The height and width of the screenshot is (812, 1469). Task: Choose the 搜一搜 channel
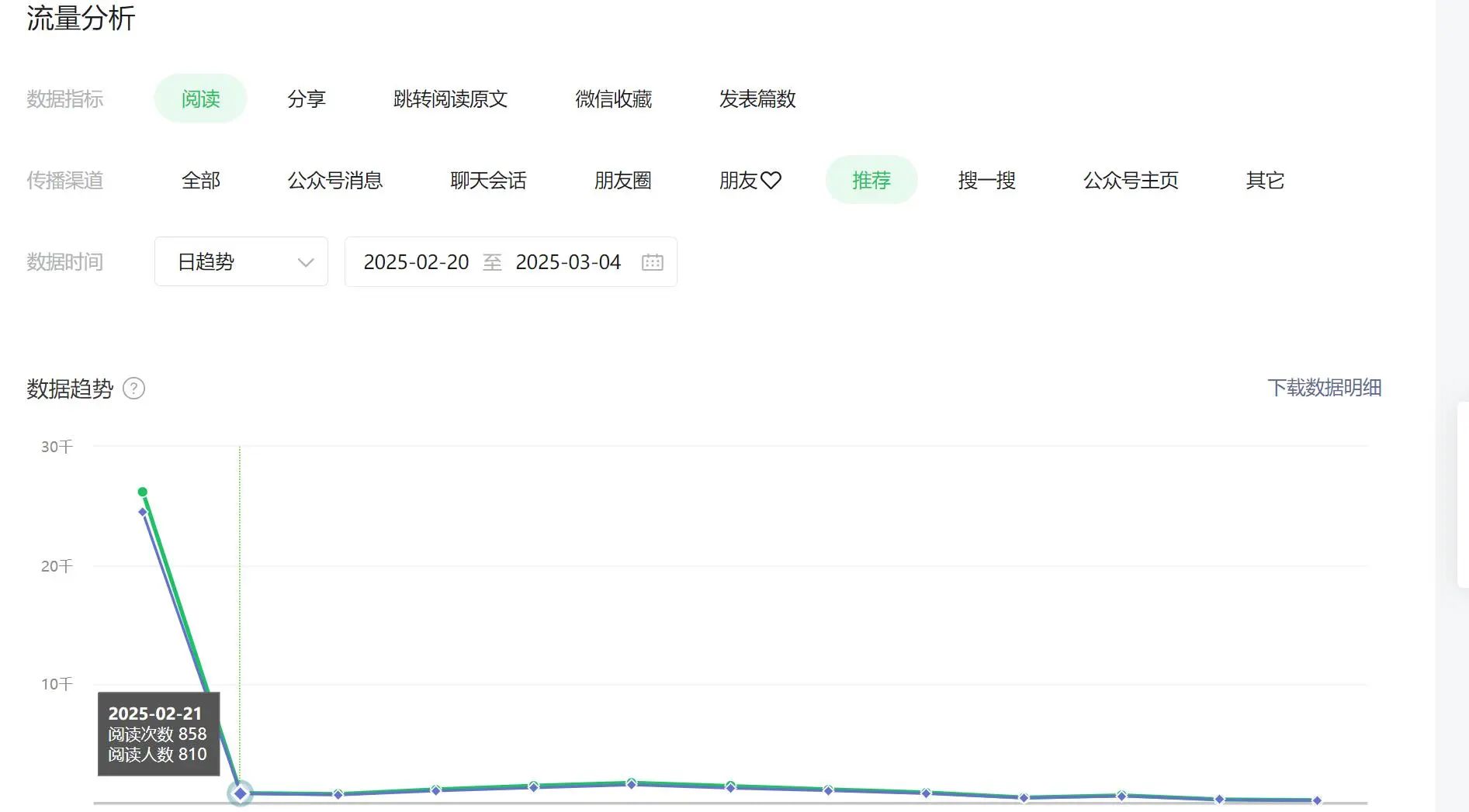coord(986,180)
